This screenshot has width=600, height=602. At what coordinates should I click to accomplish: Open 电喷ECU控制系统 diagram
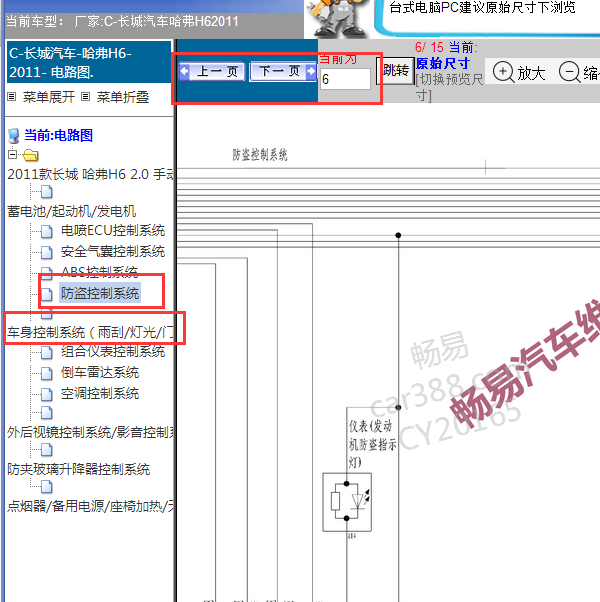[113, 230]
